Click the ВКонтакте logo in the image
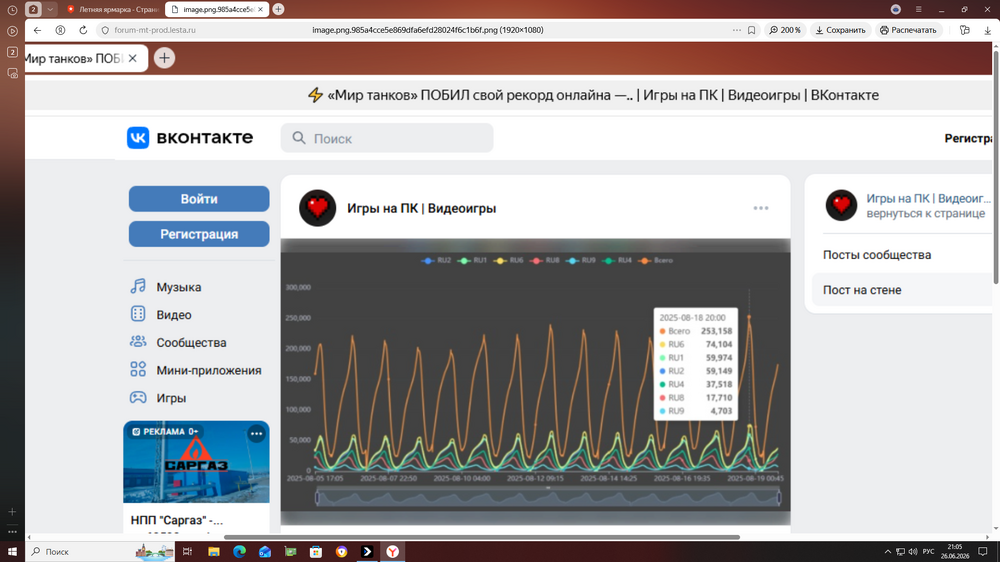The height and width of the screenshot is (562, 1000). click(x=189, y=137)
